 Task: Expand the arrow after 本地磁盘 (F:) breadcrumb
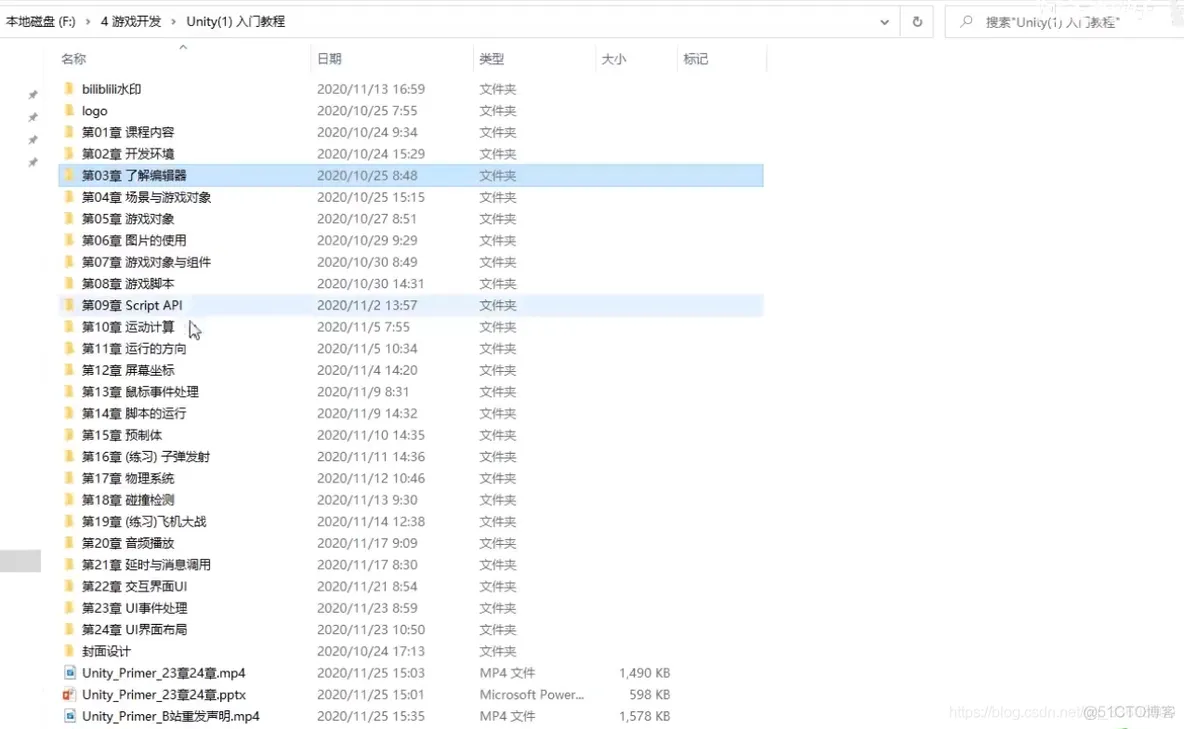tap(88, 21)
